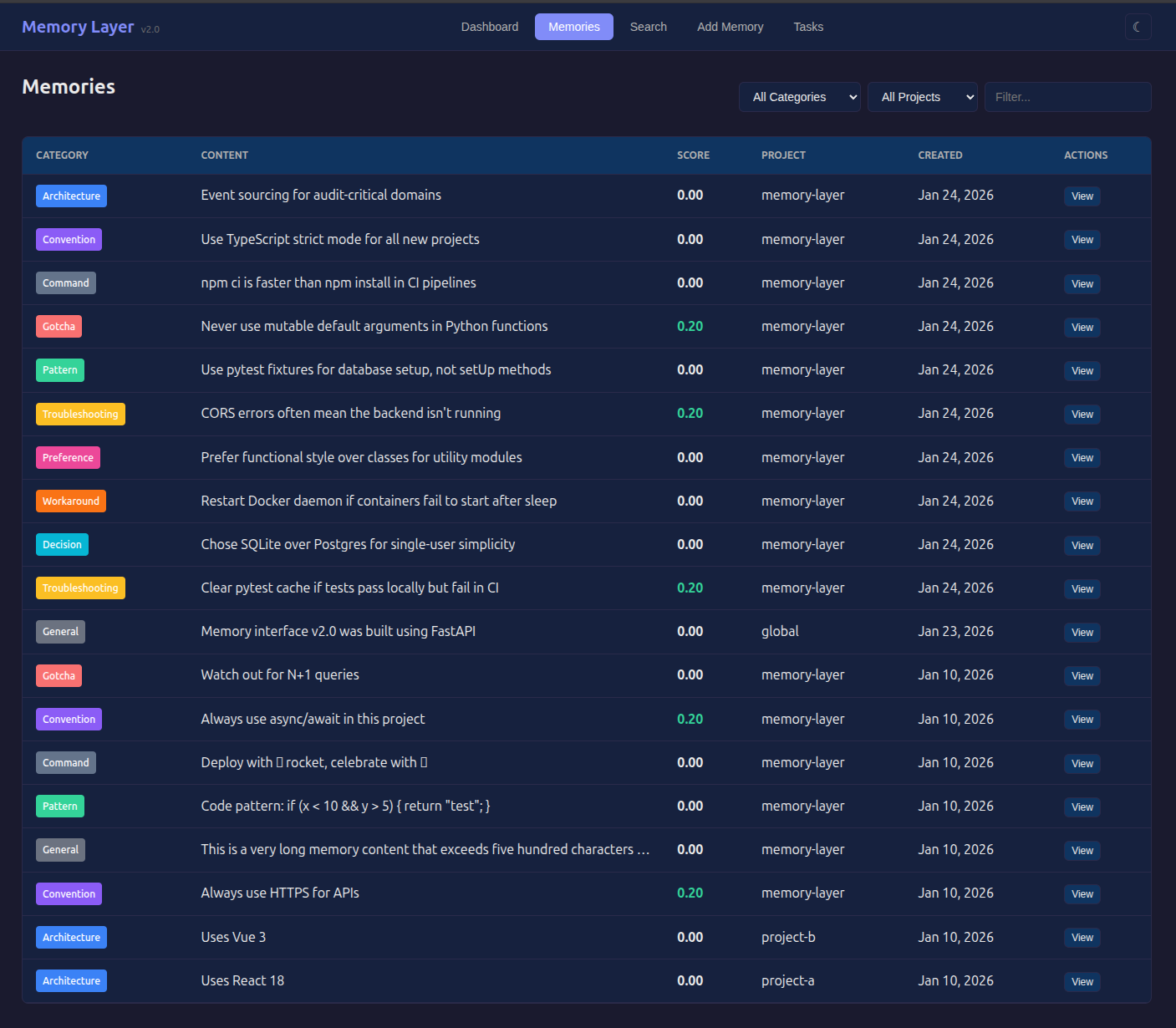Viewport: 1176px width, 1028px height.
Task: View the N+1 queries memory
Action: coord(1082,676)
